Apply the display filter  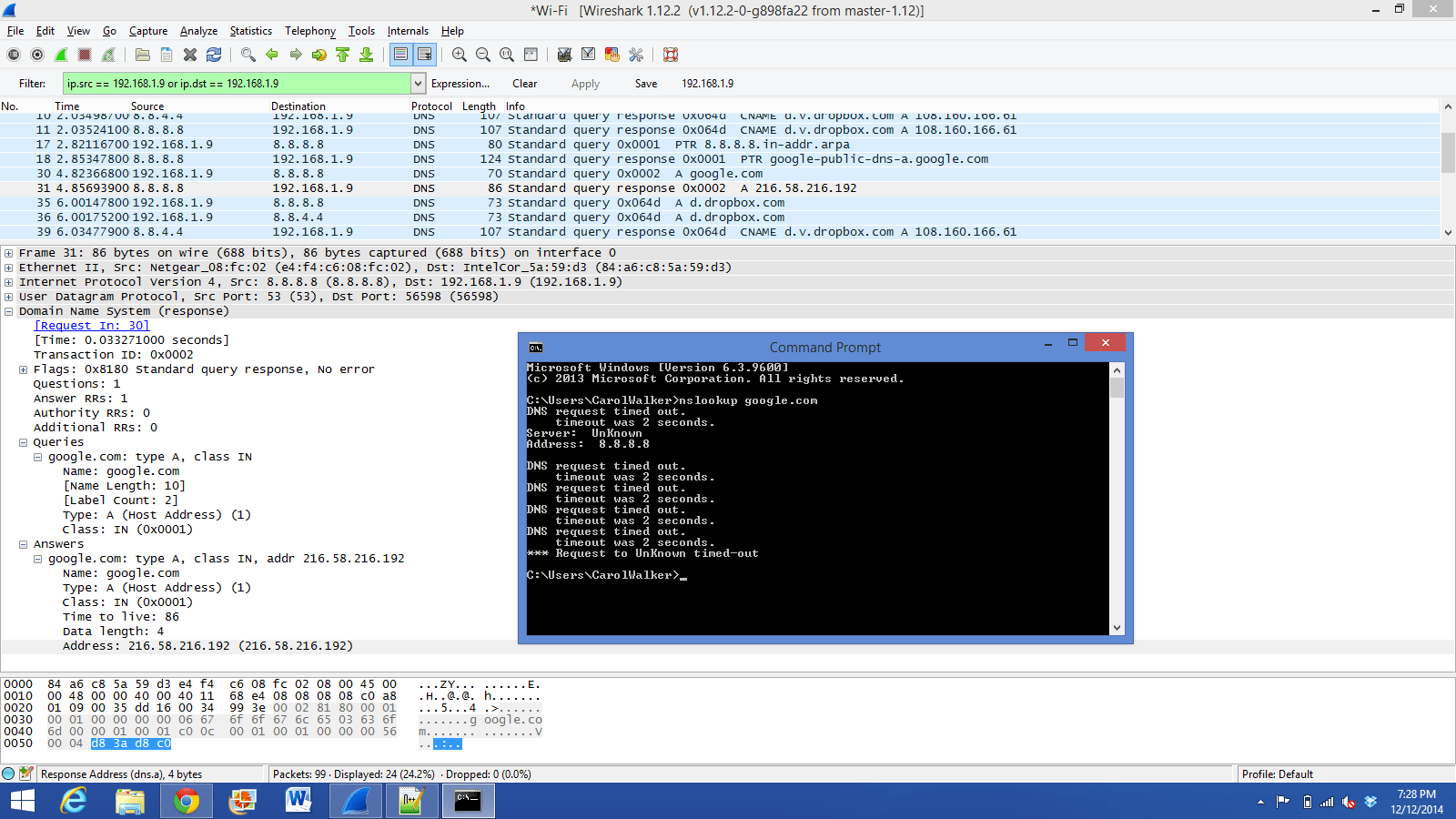pos(585,84)
